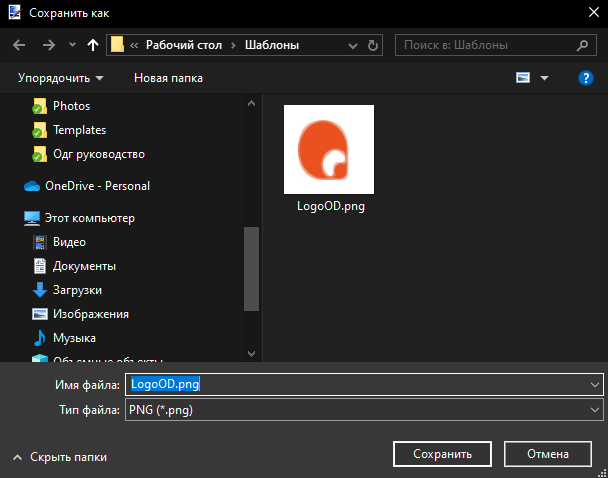The image size is (608, 478).
Task: Open the view options dropdown arrow
Action: pyautogui.click(x=544, y=78)
